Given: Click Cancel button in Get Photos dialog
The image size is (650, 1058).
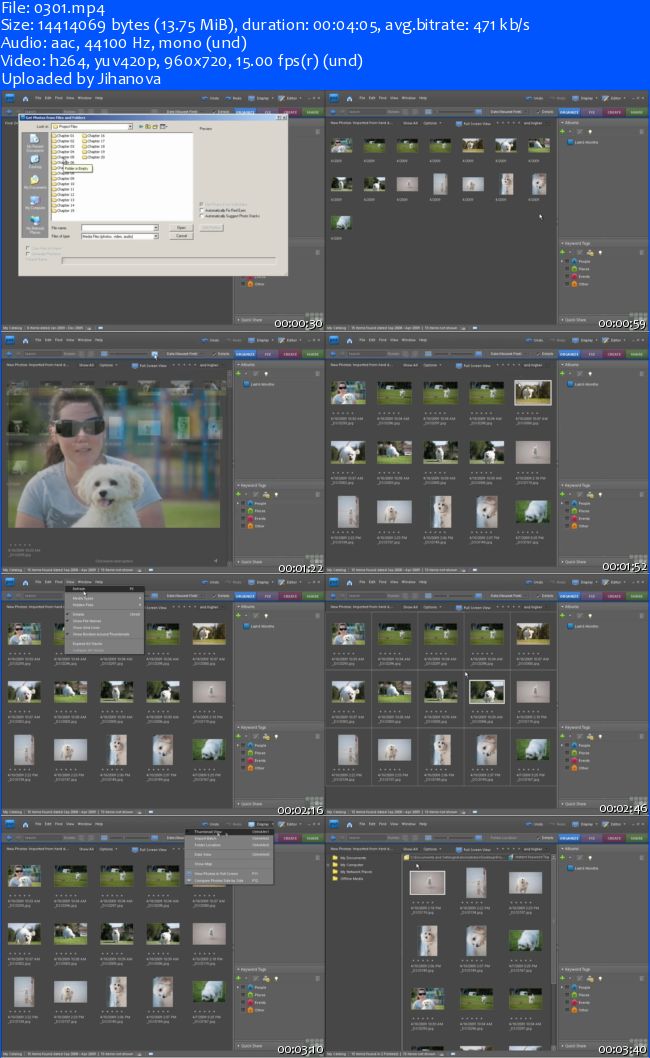Looking at the screenshot, I should pos(181,236).
